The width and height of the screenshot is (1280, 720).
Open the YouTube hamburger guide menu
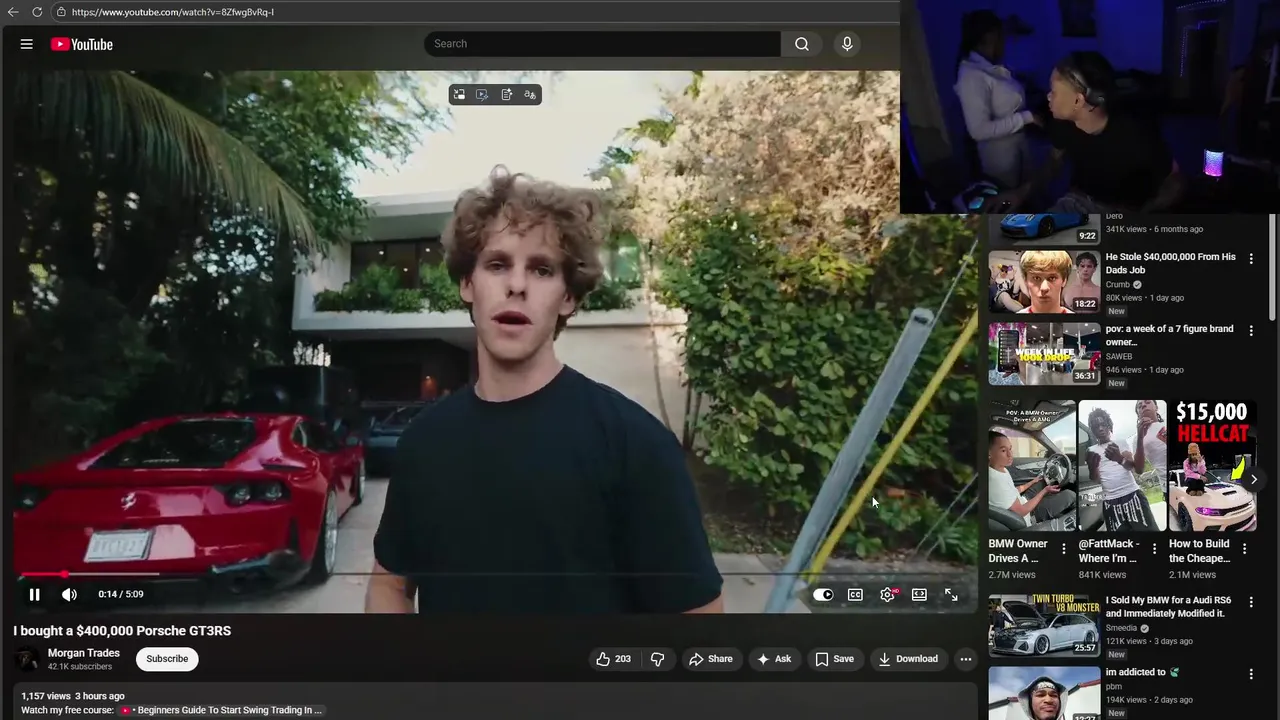pos(27,44)
